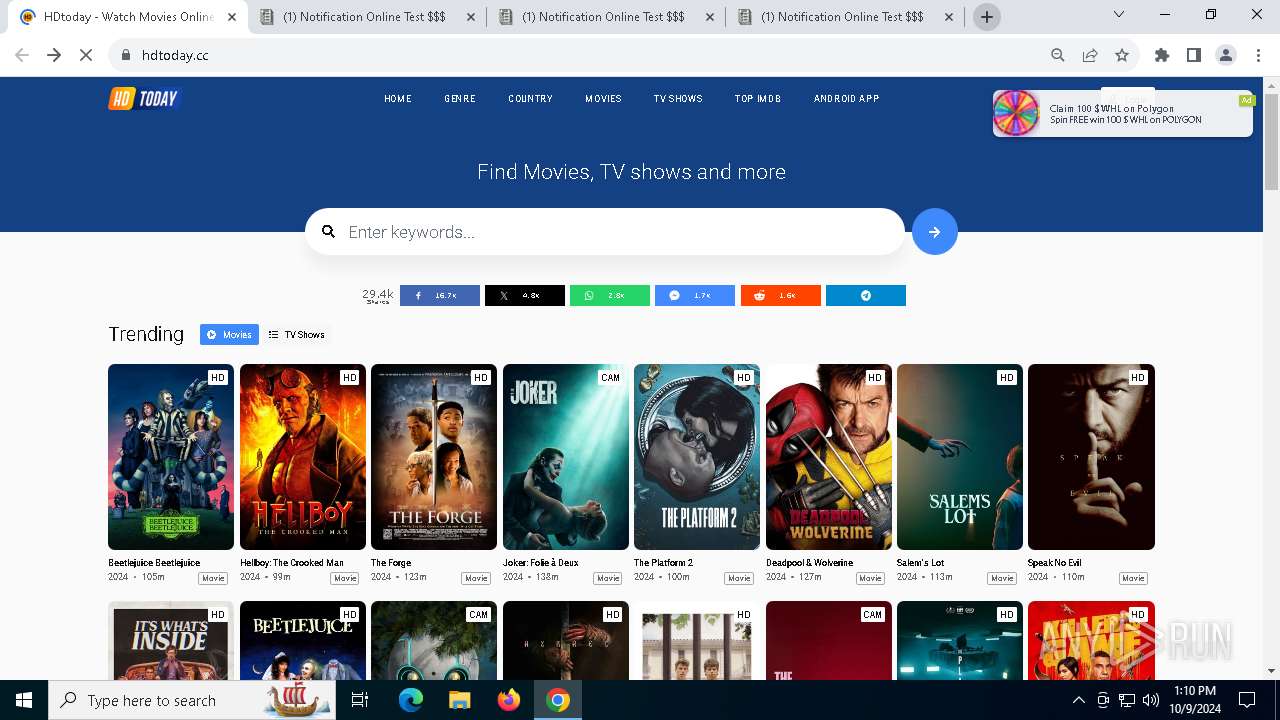Open Salem's Lot title link
Screen dimensions: 1280x720
point(920,563)
